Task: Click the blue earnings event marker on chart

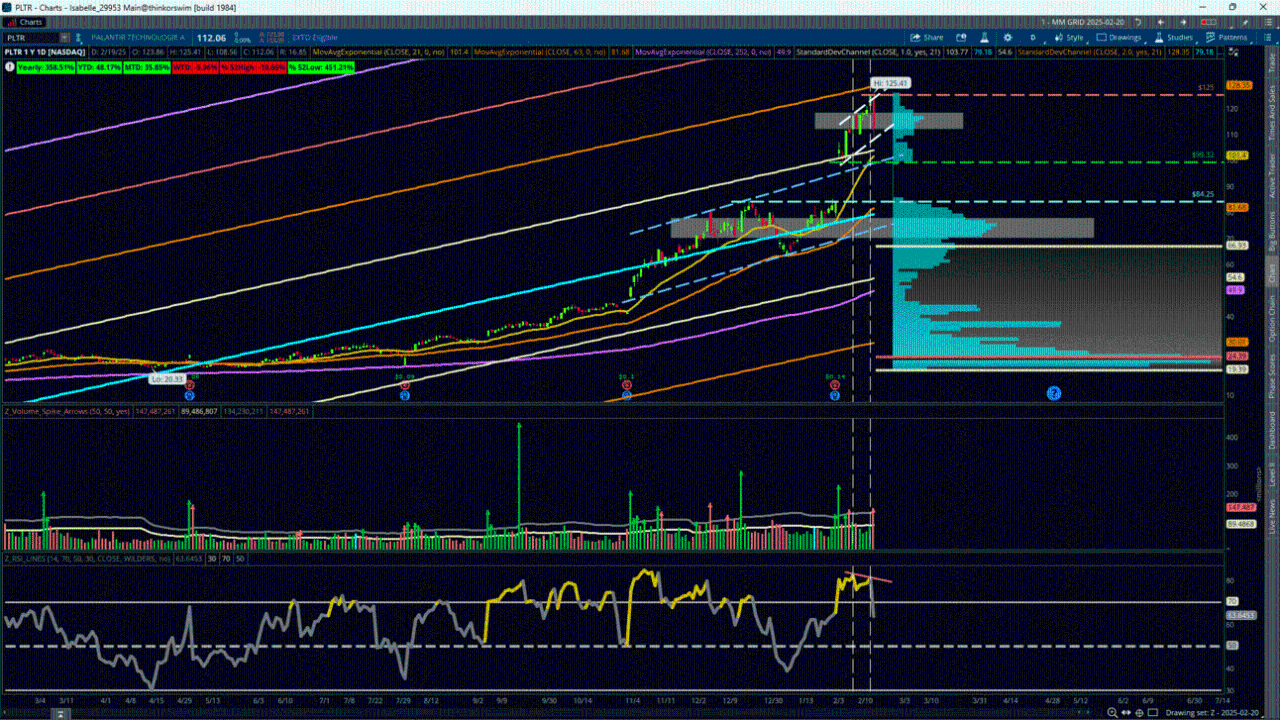Action: [1053, 393]
